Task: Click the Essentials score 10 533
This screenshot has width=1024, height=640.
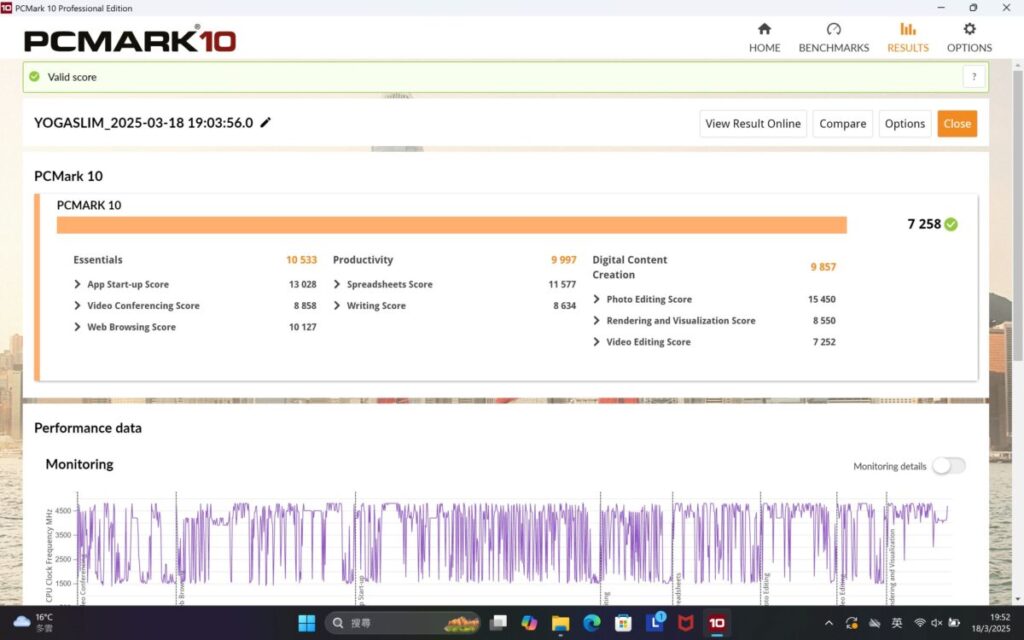Action: [301, 260]
